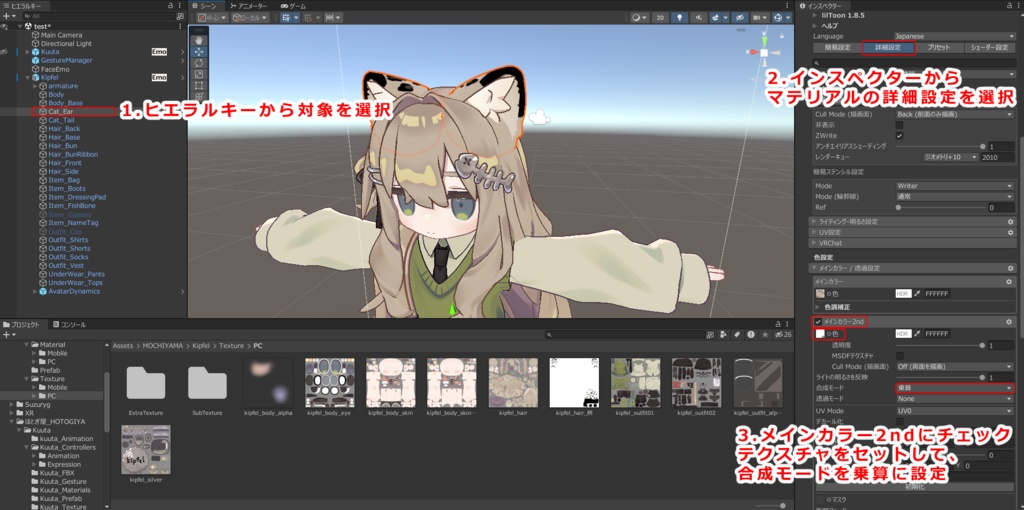This screenshot has height=510, width=1024.
Task: Toggle the 非表示 checkbox
Action: click(x=899, y=125)
